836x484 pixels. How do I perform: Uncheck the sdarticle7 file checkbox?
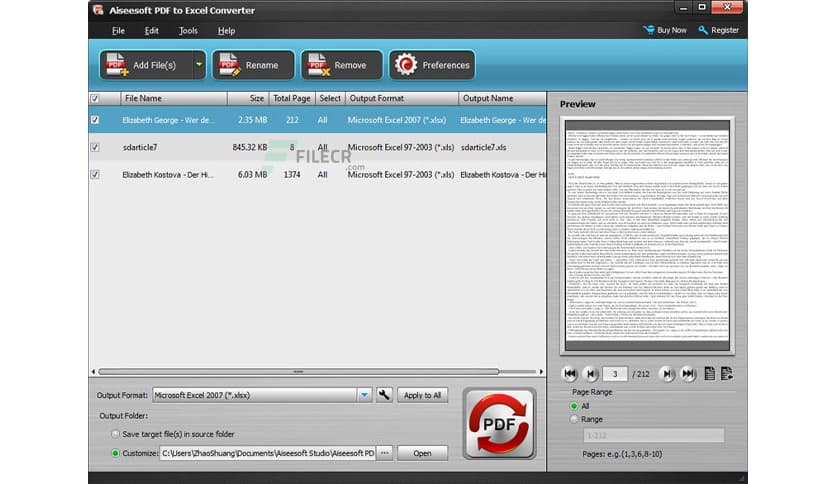coord(95,147)
